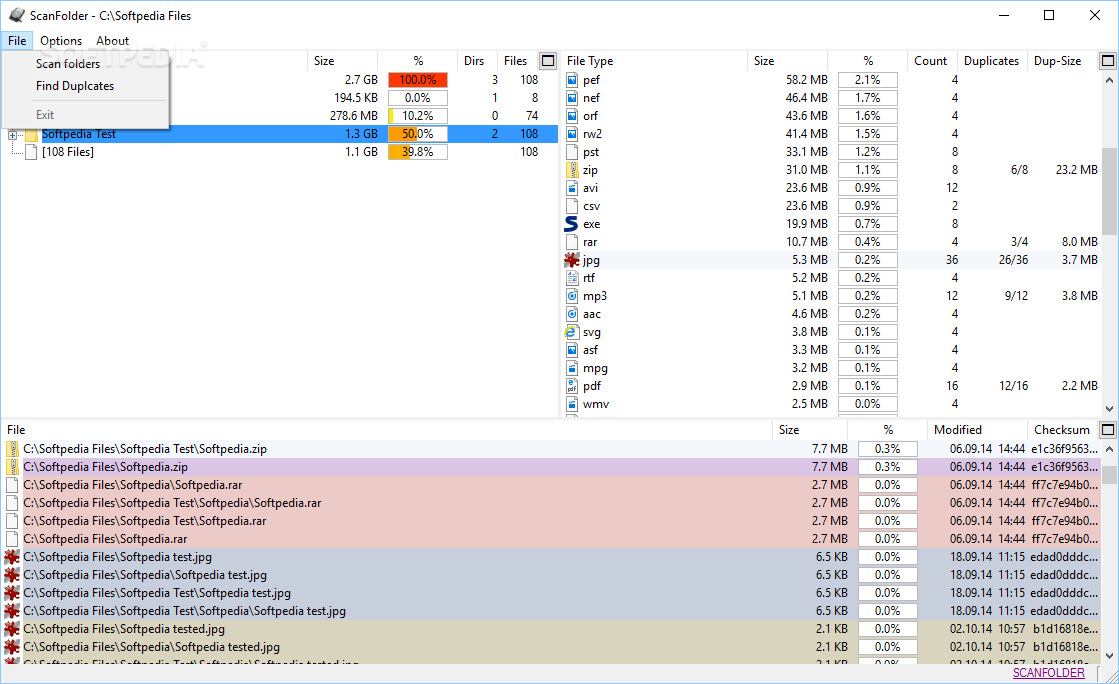The width and height of the screenshot is (1119, 684).
Task: Click the mp3 file type icon
Action: click(572, 296)
